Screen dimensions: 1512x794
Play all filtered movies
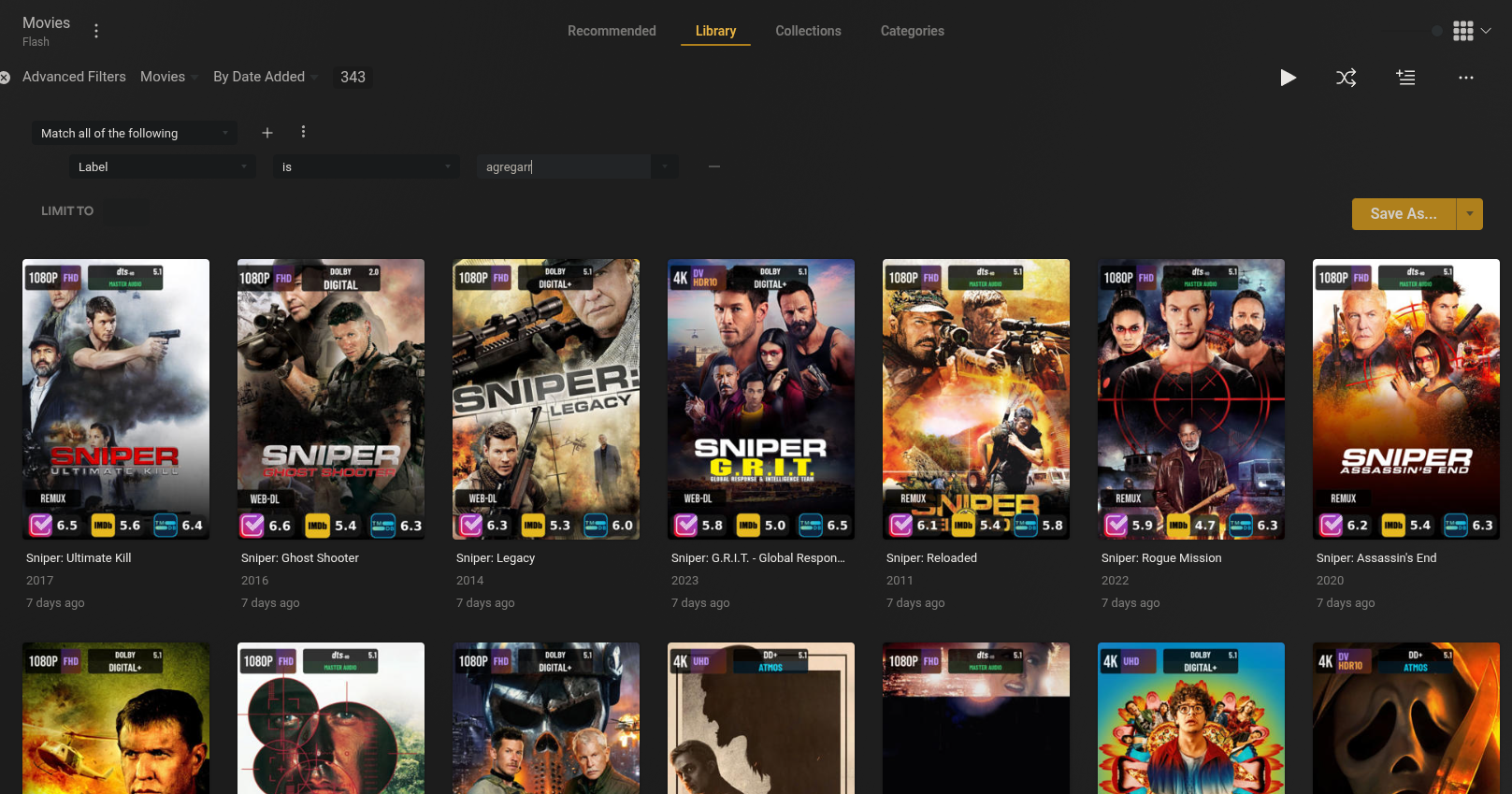pyautogui.click(x=1288, y=78)
